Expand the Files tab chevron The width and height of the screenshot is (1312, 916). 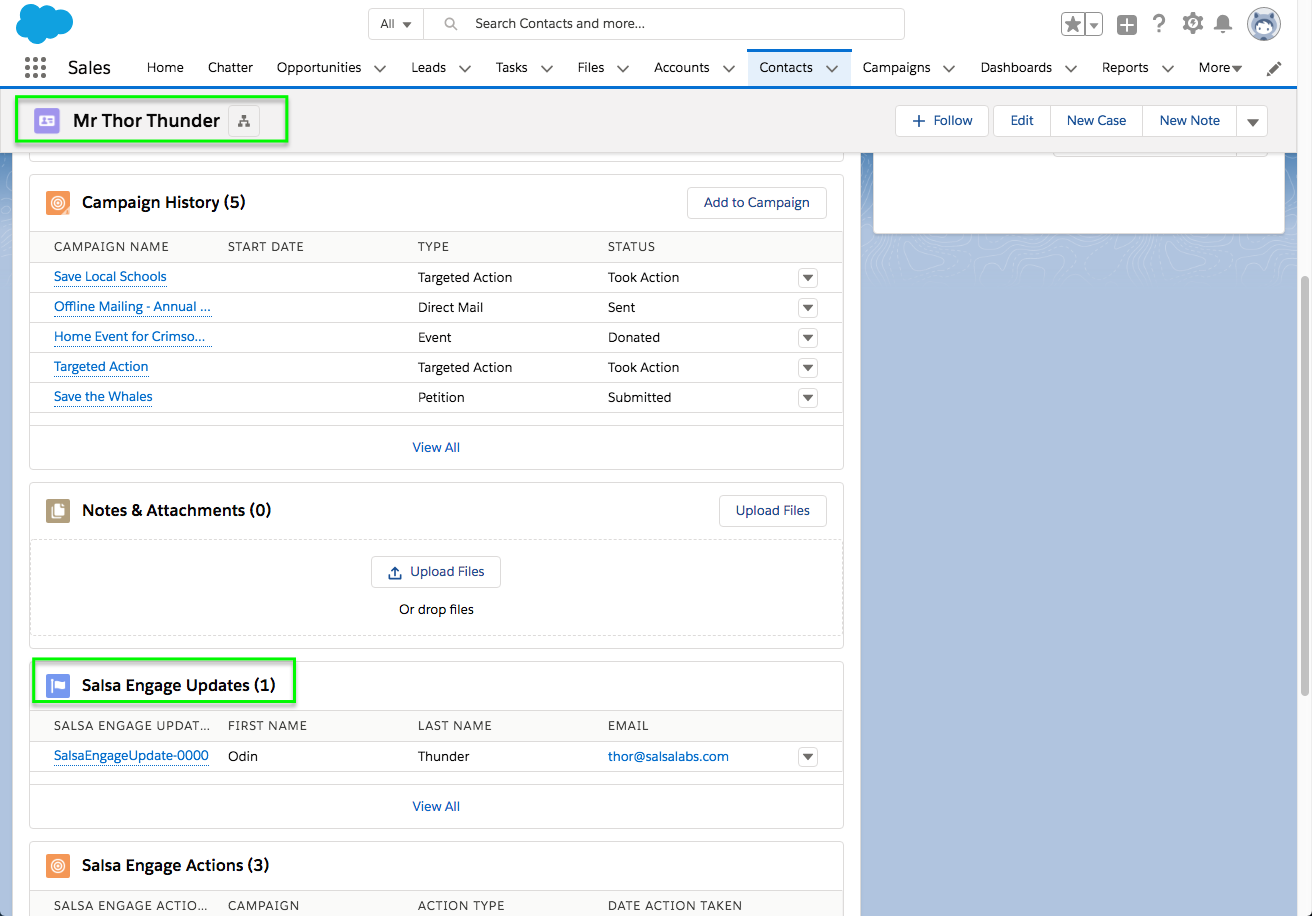(x=623, y=68)
